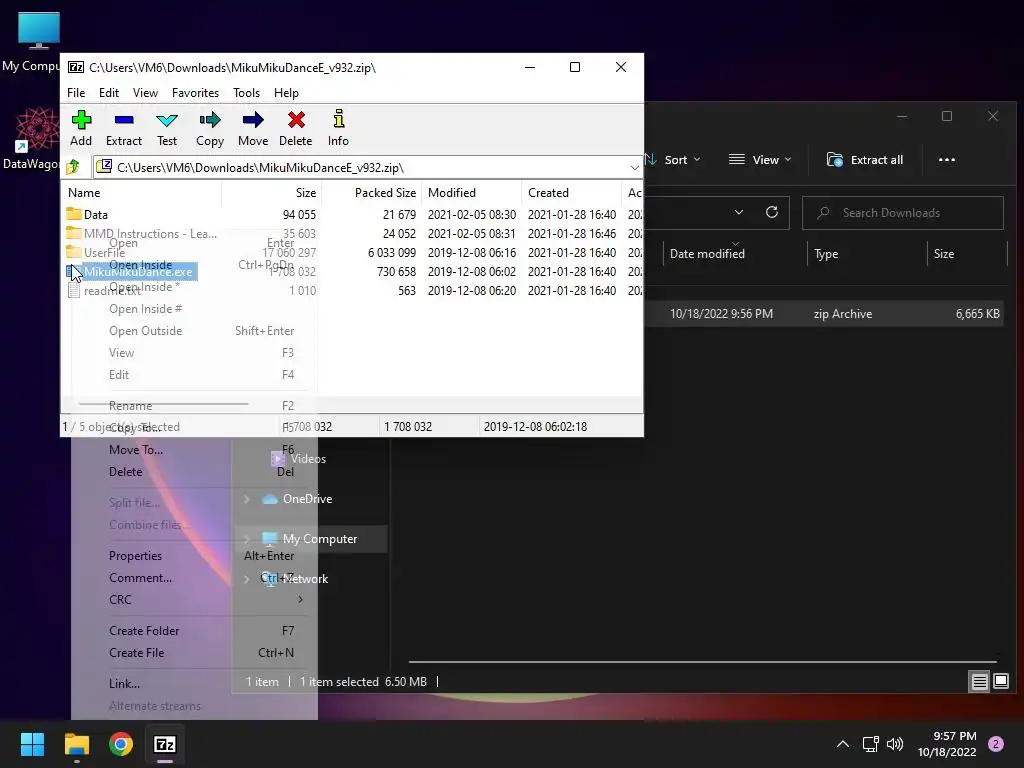Click the Windows Start button

point(32,744)
